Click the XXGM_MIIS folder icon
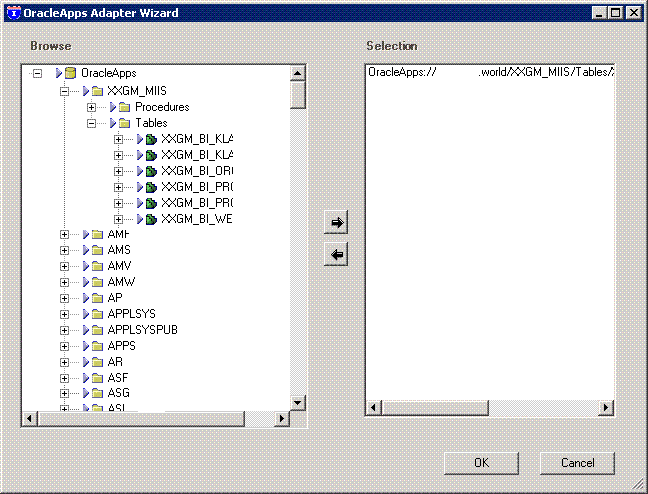The image size is (648, 494). (98, 91)
